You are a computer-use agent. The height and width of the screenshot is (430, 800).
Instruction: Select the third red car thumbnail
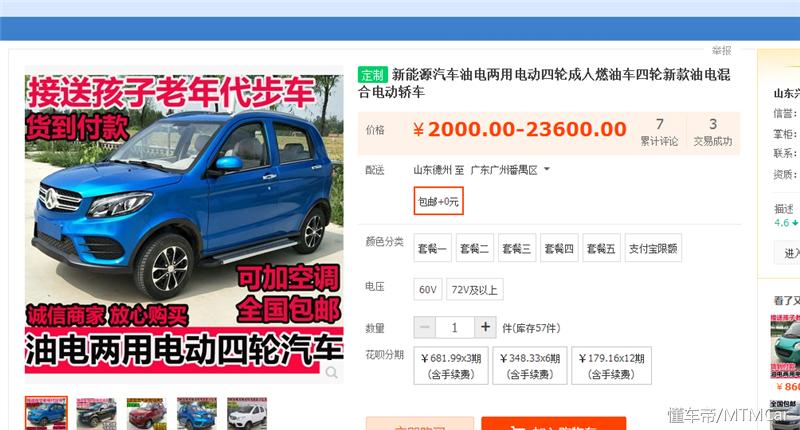146,414
